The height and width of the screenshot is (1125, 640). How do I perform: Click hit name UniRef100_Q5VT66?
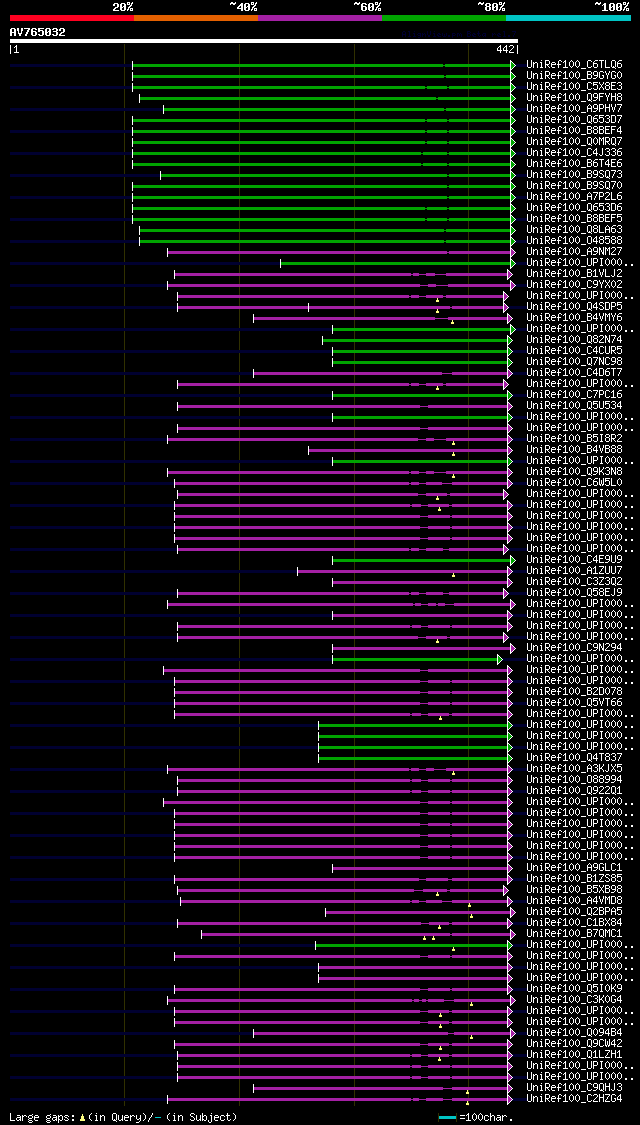tap(574, 702)
